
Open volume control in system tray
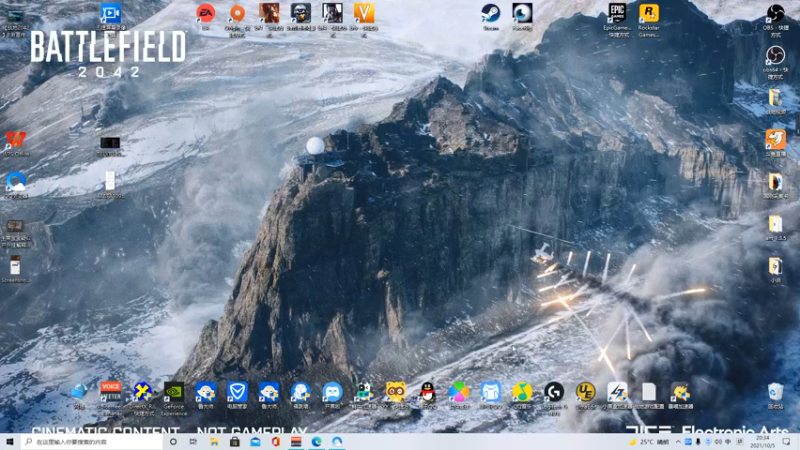coord(718,442)
